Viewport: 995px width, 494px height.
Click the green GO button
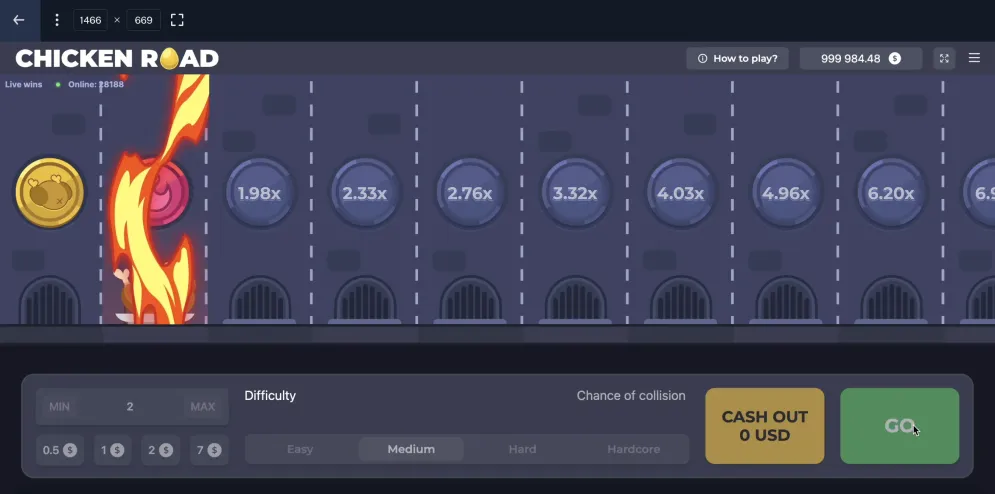899,426
